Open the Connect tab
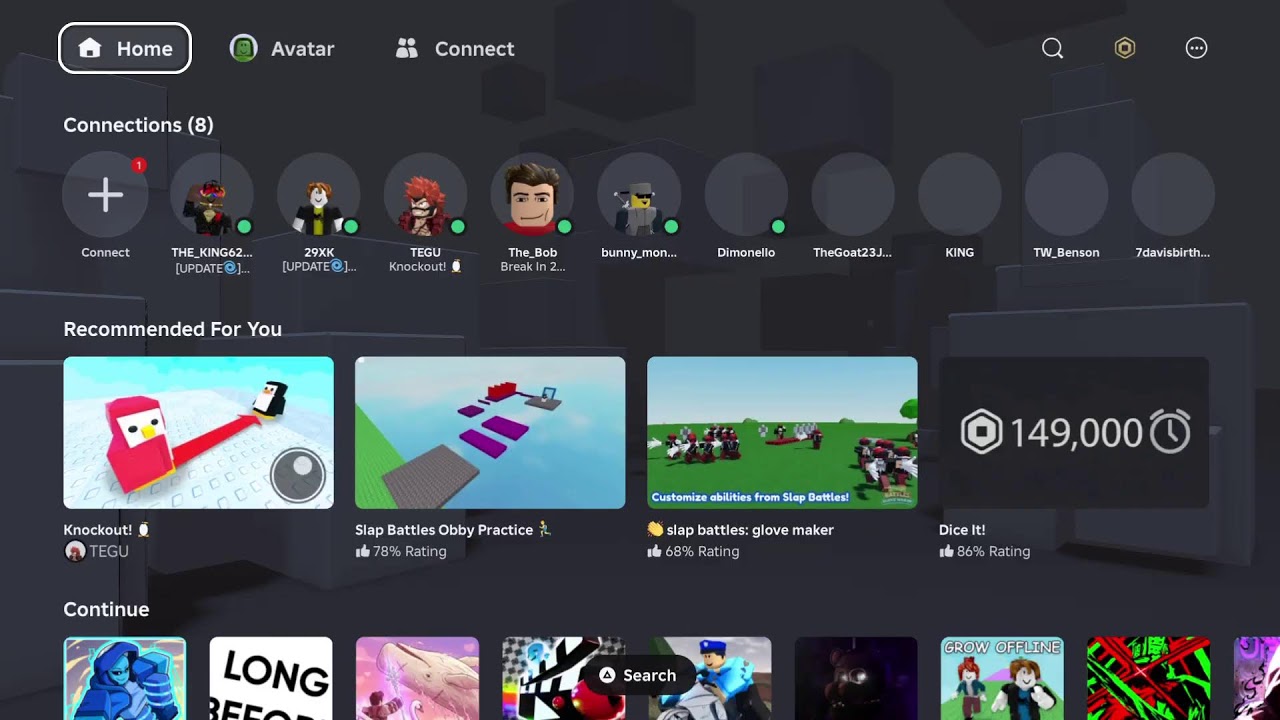The height and width of the screenshot is (720, 1280). tap(455, 48)
